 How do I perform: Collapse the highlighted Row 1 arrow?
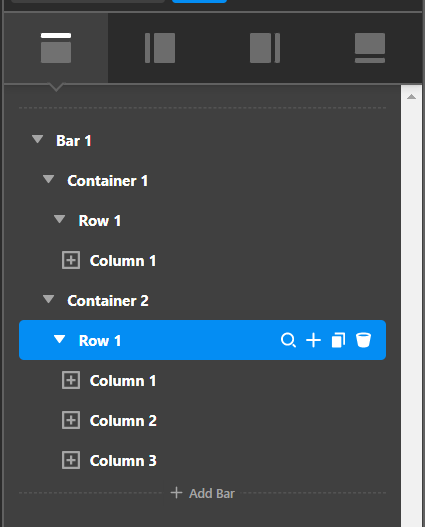click(x=59, y=339)
